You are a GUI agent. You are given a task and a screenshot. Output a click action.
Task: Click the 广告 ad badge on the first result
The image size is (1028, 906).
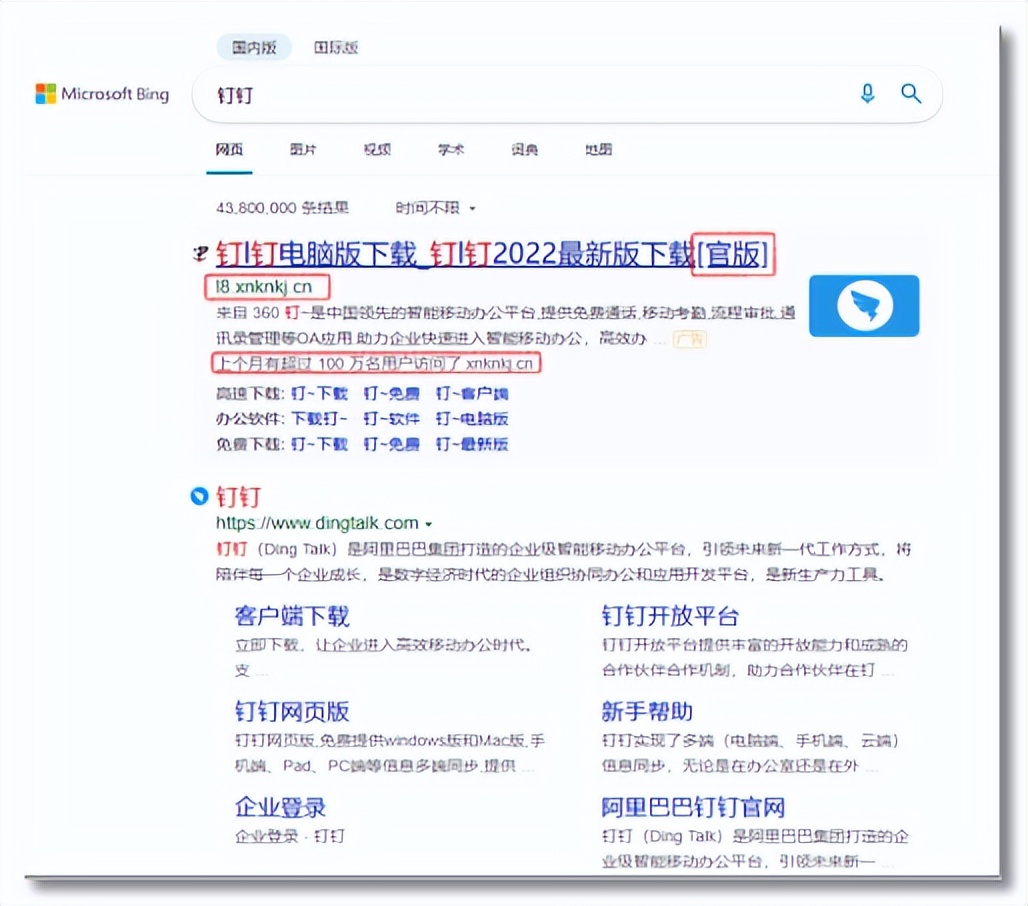(x=688, y=341)
